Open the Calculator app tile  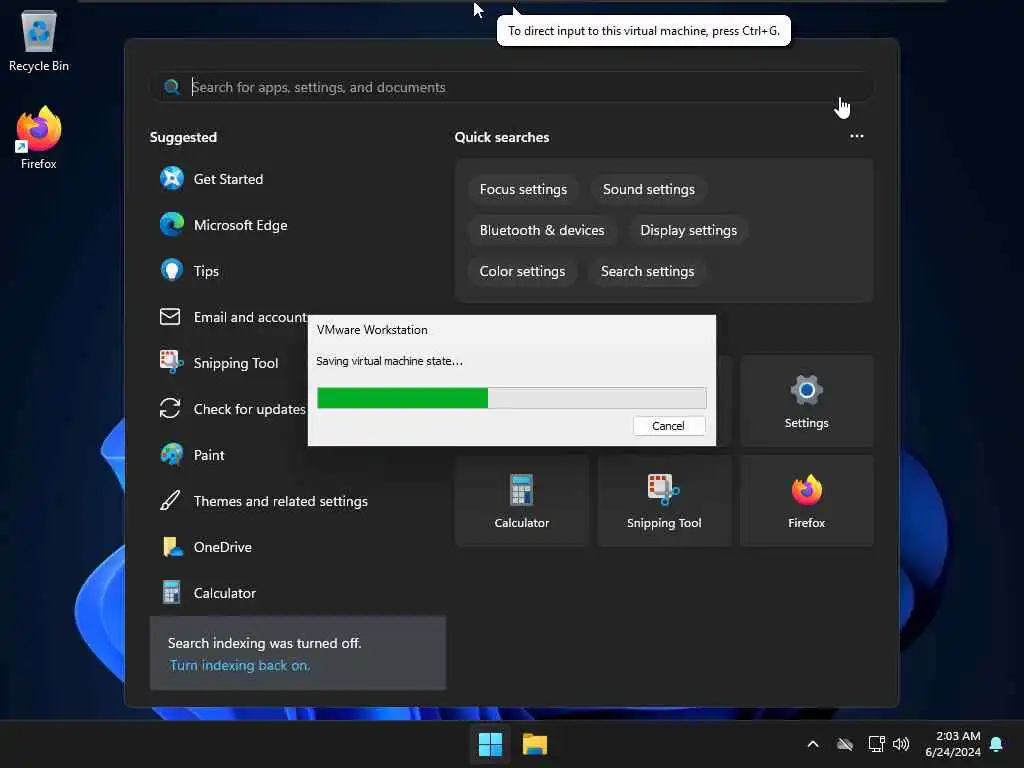pyautogui.click(x=522, y=501)
